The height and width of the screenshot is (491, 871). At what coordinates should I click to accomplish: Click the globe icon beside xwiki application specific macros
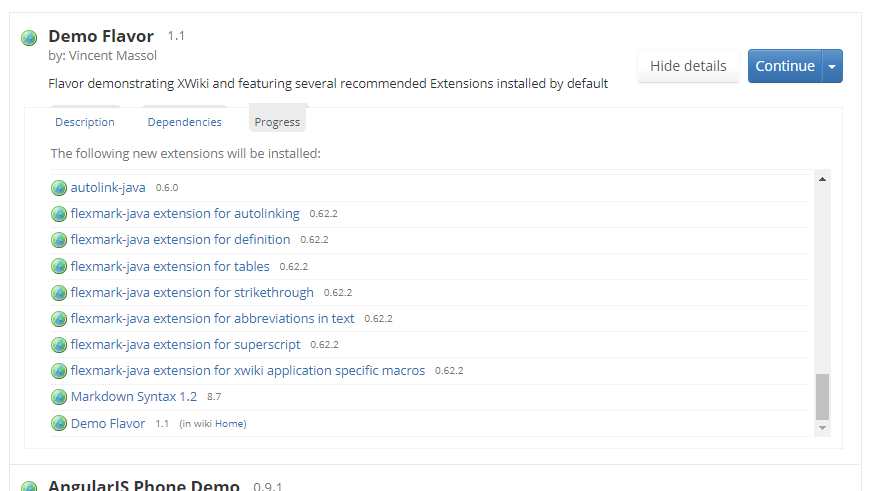tap(59, 371)
